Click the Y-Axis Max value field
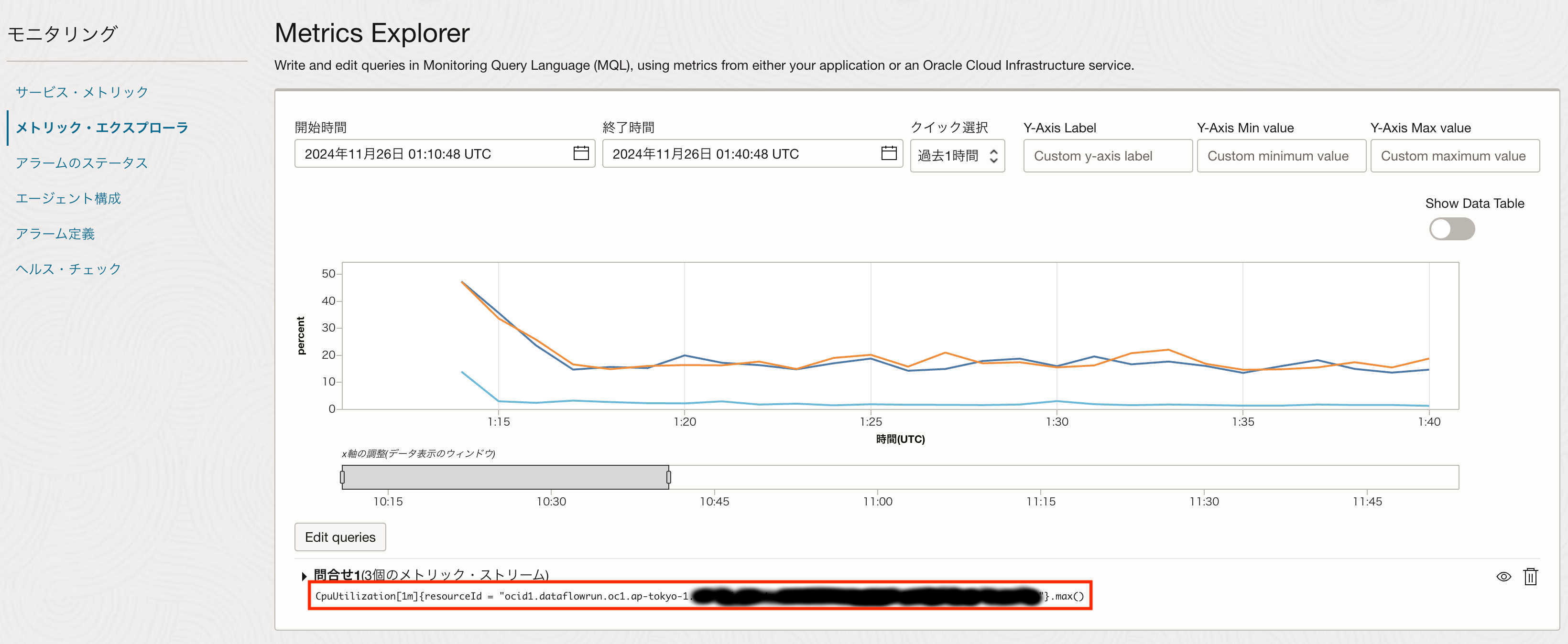This screenshot has height=644, width=1568. [x=1454, y=156]
